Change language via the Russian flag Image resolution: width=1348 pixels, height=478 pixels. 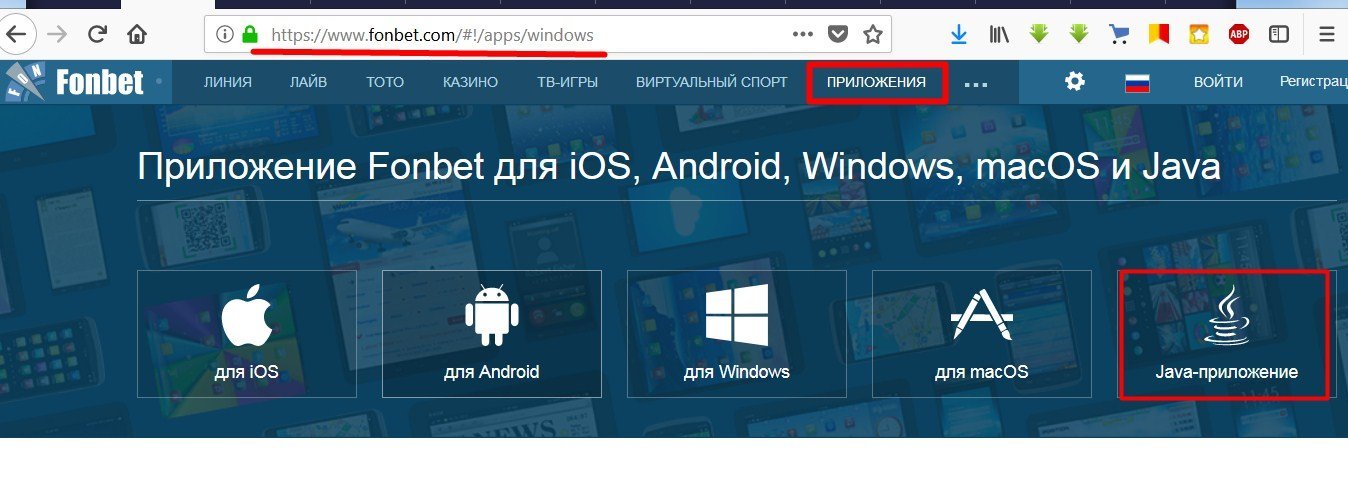1136,83
